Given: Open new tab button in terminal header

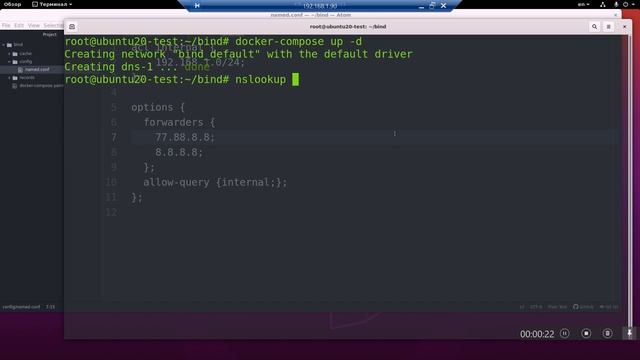Looking at the screenshot, I should pos(72,27).
